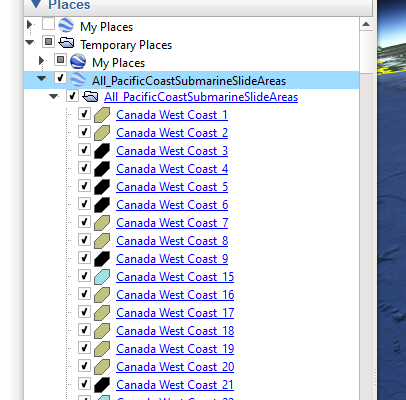The width and height of the screenshot is (406, 400).
Task: Collapse the All_PacificCoastSubmarineSlideAreas subfolder
Action: coord(54,96)
